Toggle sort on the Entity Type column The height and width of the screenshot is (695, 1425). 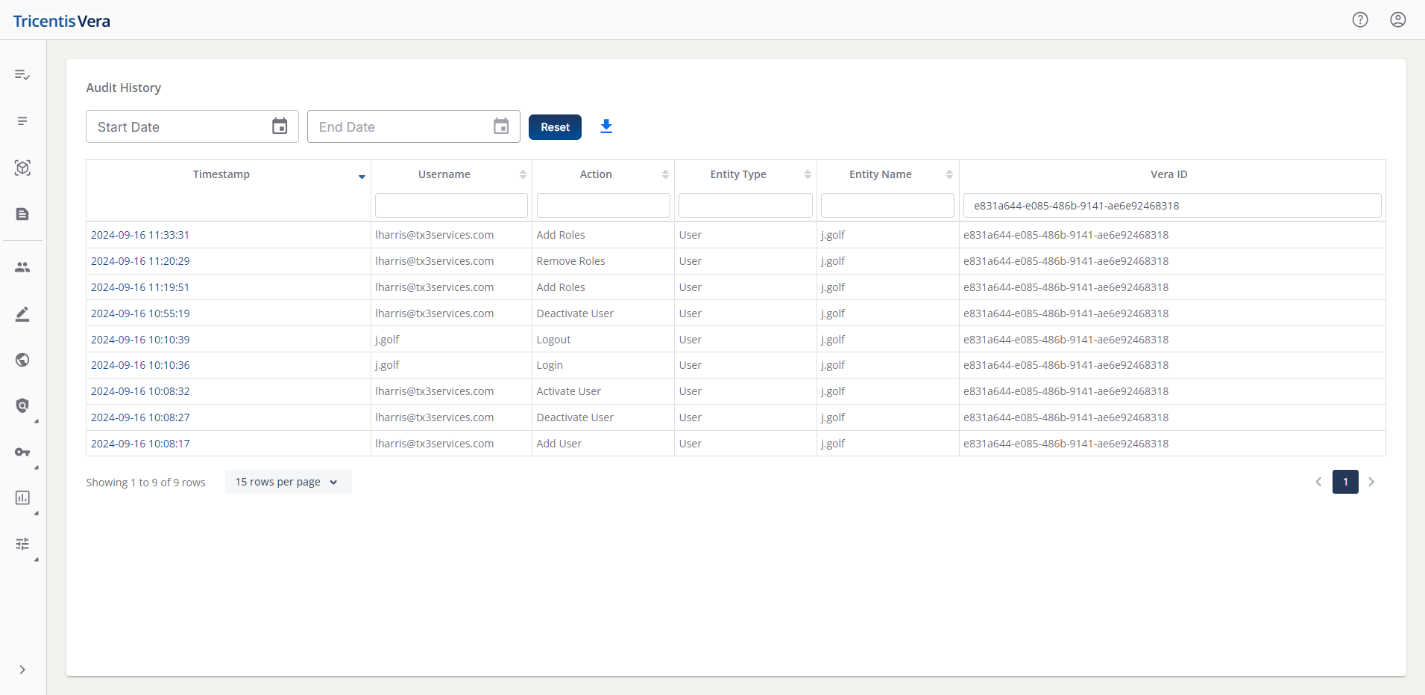click(x=807, y=175)
